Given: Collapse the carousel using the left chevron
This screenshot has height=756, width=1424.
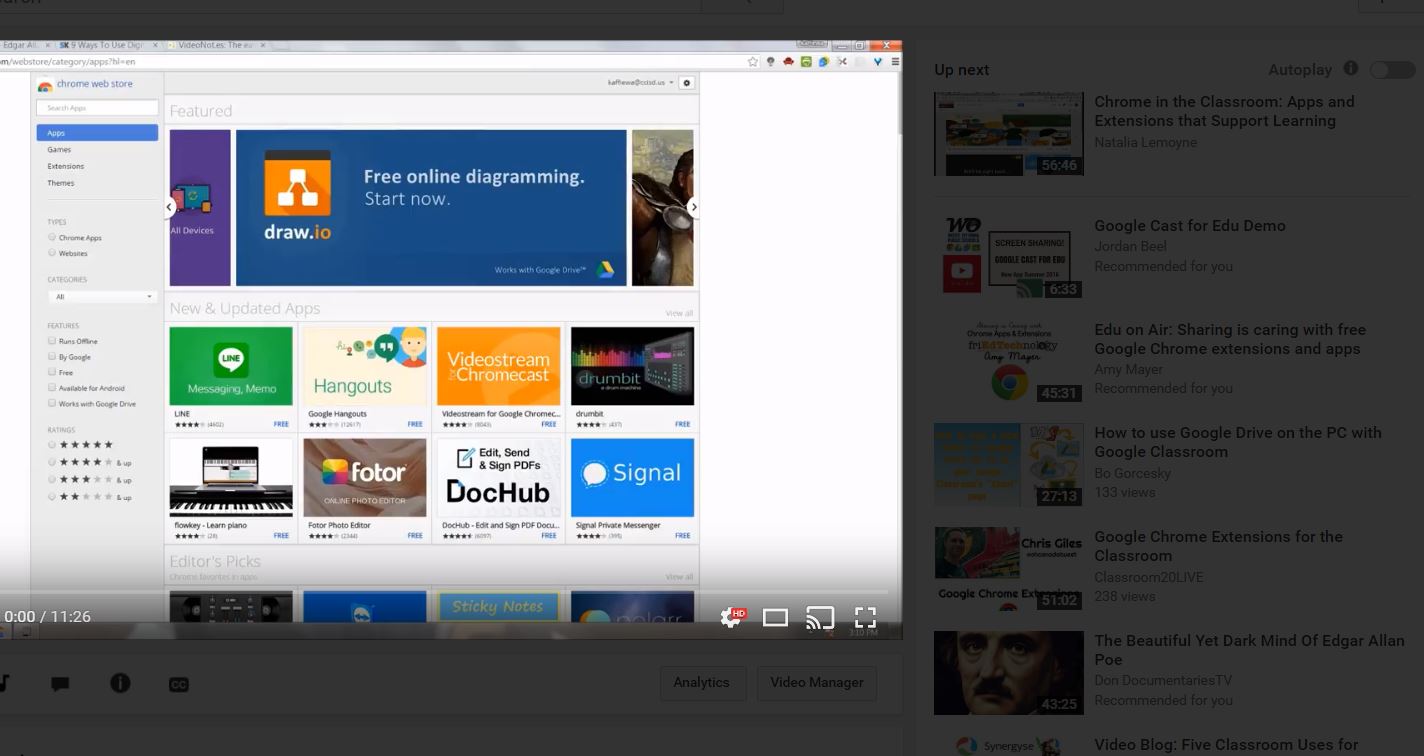Looking at the screenshot, I should (170, 207).
